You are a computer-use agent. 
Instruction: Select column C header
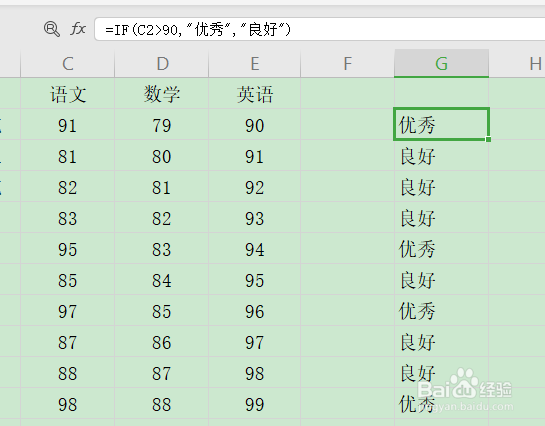pos(67,64)
